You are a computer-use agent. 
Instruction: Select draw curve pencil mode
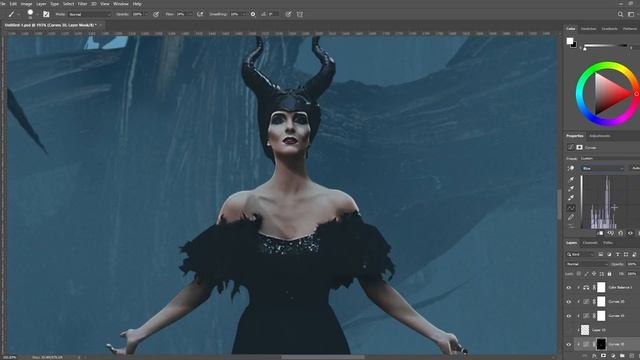click(x=571, y=217)
